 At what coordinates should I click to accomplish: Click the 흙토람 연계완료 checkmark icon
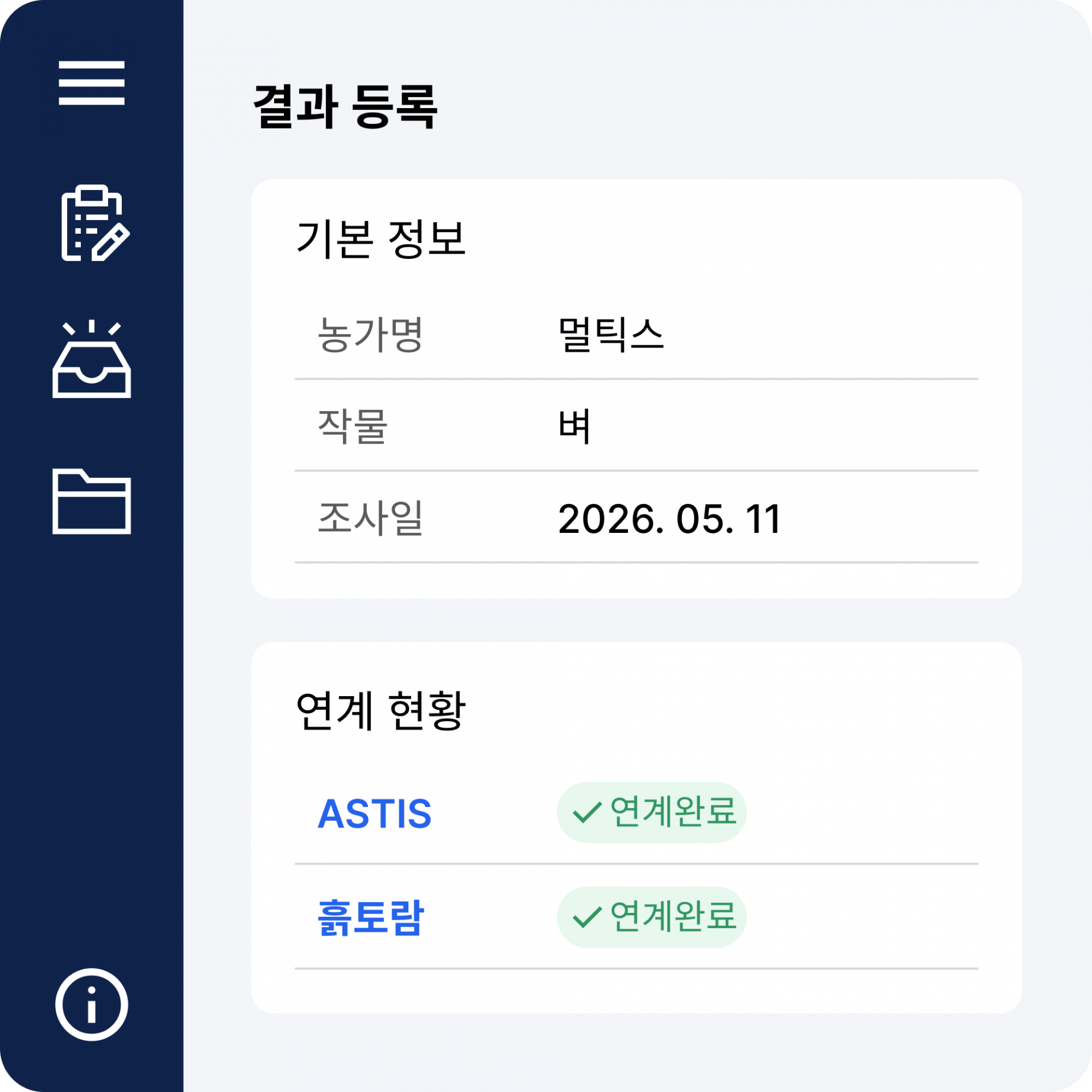click(587, 917)
